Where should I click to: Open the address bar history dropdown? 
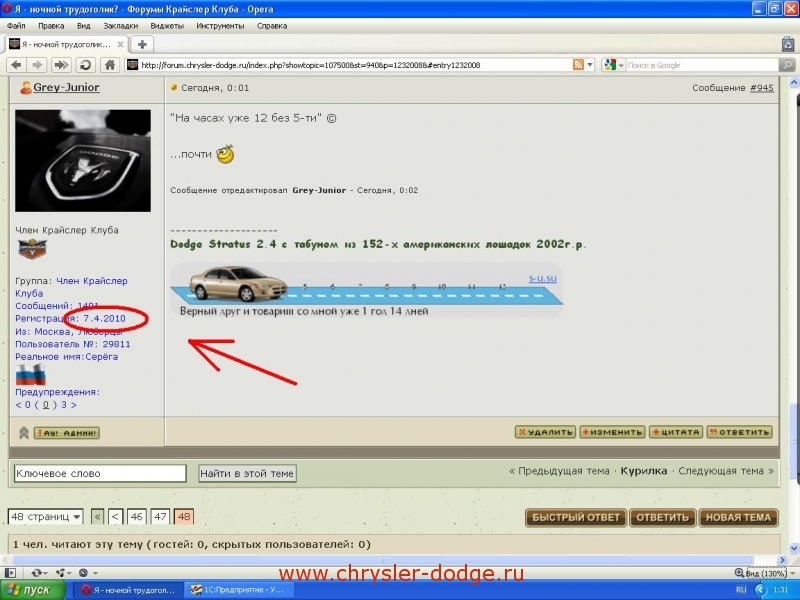pyautogui.click(x=590, y=65)
